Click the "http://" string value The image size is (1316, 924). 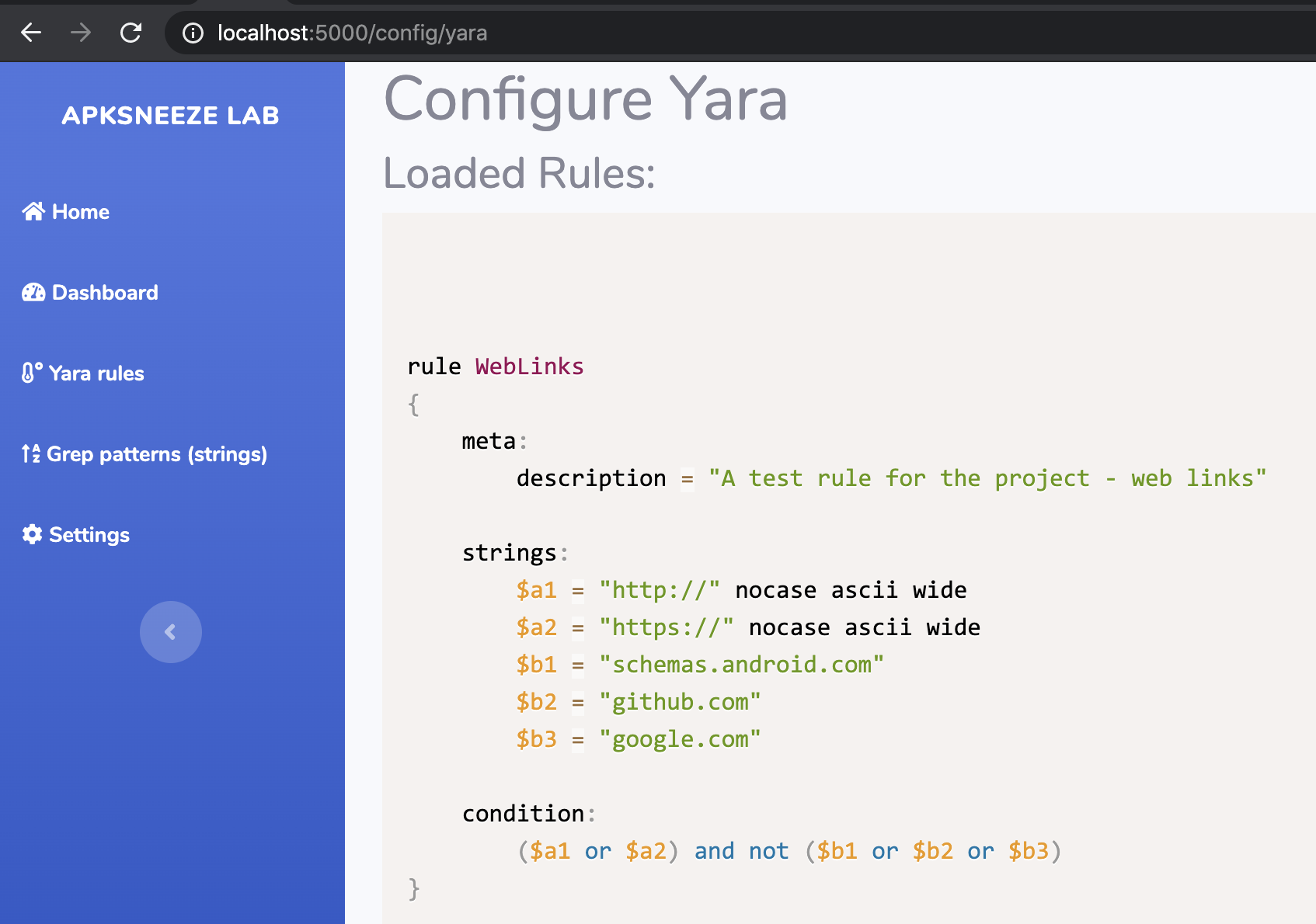point(660,590)
